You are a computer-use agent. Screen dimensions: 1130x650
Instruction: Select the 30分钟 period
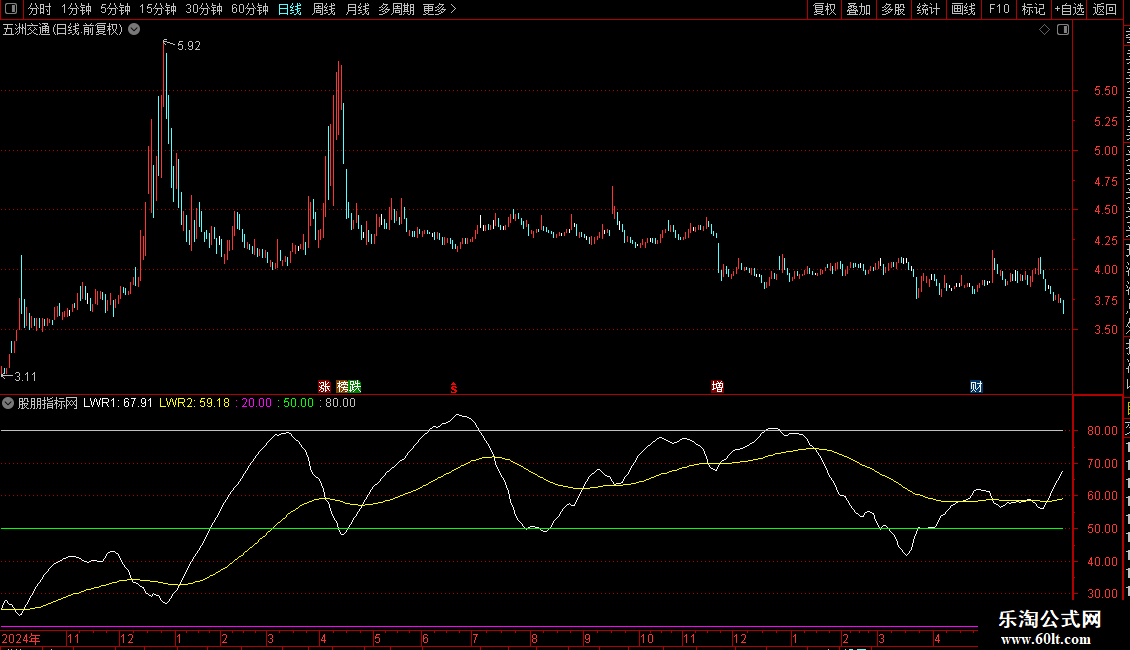204,9
